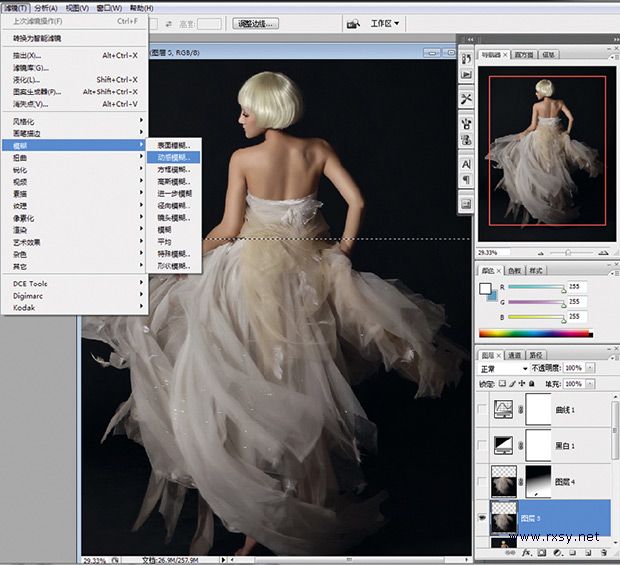Screen dimensions: 620x565
Task: Open the opacity 100% arrow dropdown
Action: coord(590,368)
